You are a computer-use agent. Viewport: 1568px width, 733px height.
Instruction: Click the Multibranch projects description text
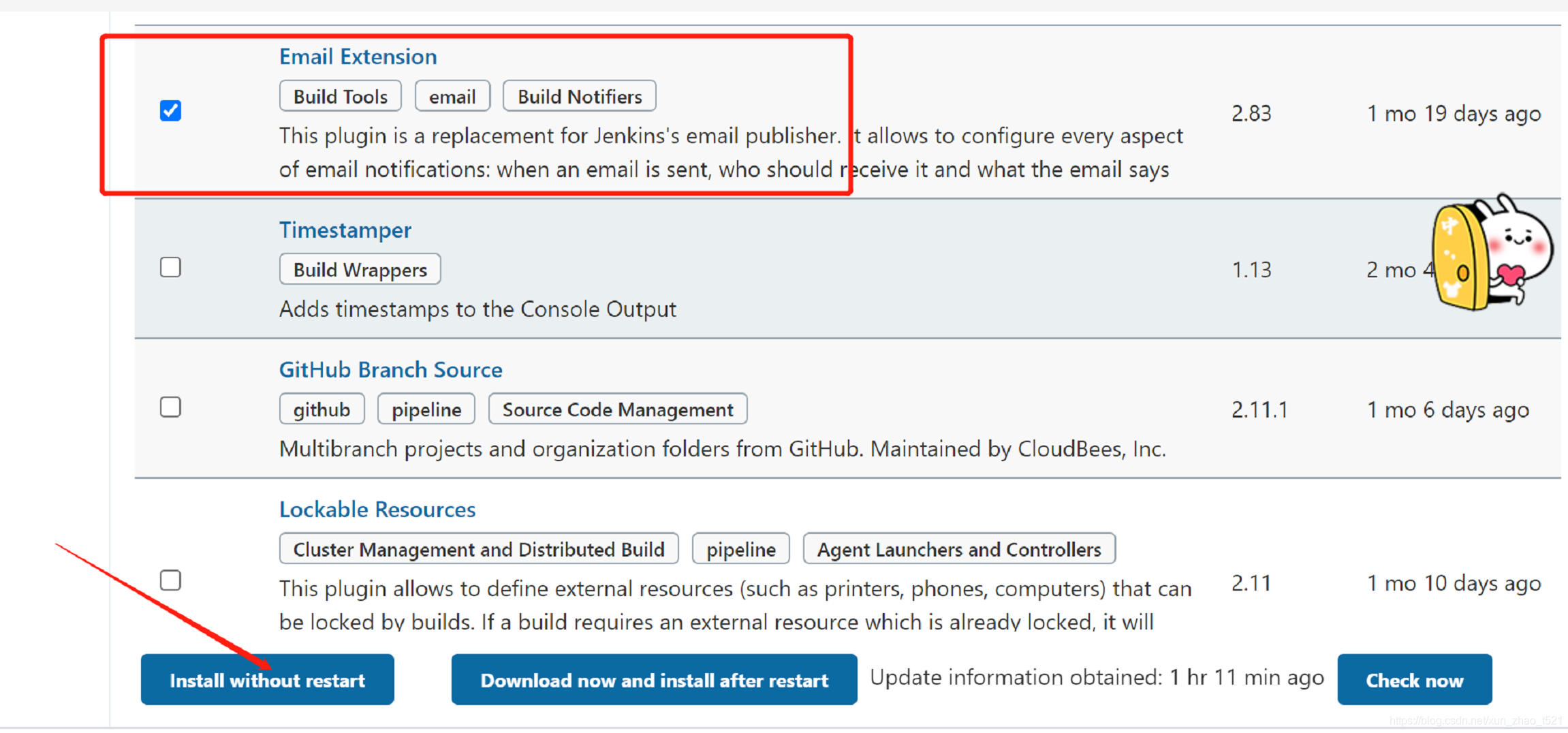click(723, 449)
